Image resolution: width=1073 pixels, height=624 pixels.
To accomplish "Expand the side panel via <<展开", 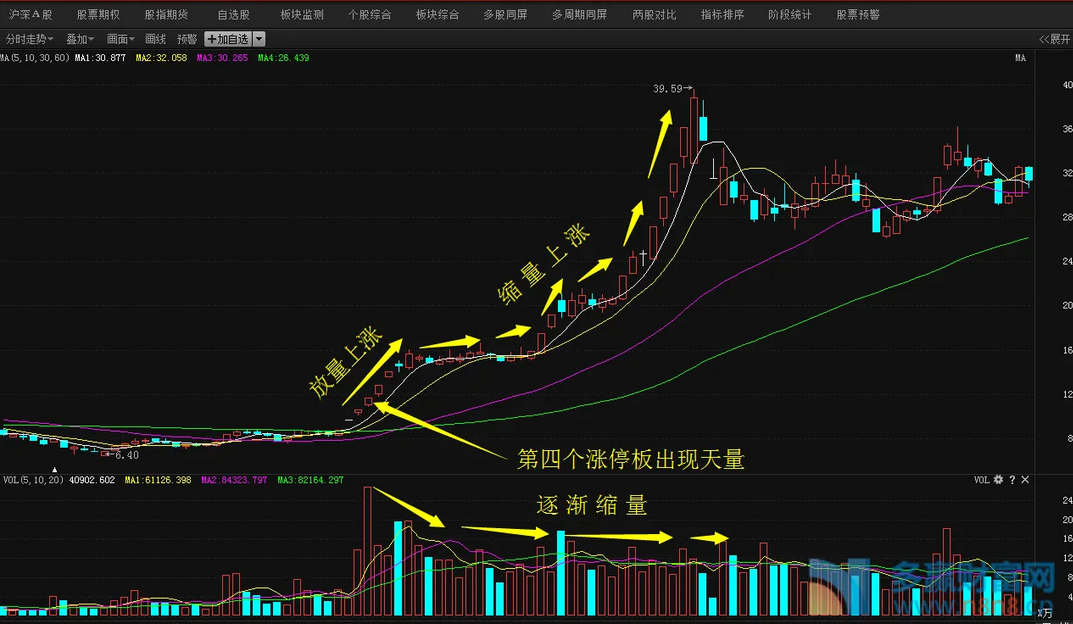I will (1055, 40).
